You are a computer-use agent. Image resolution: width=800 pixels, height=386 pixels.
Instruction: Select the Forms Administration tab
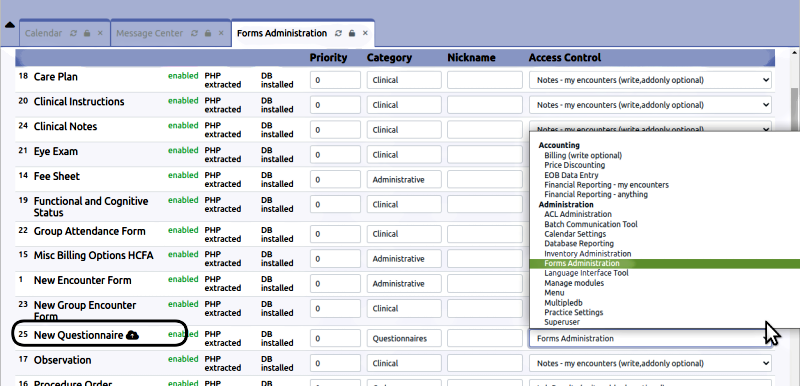tap(282, 33)
